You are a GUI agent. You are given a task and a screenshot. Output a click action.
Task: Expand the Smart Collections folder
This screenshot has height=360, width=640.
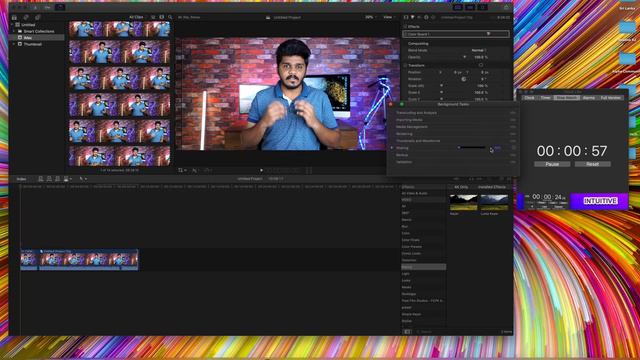coord(14,31)
